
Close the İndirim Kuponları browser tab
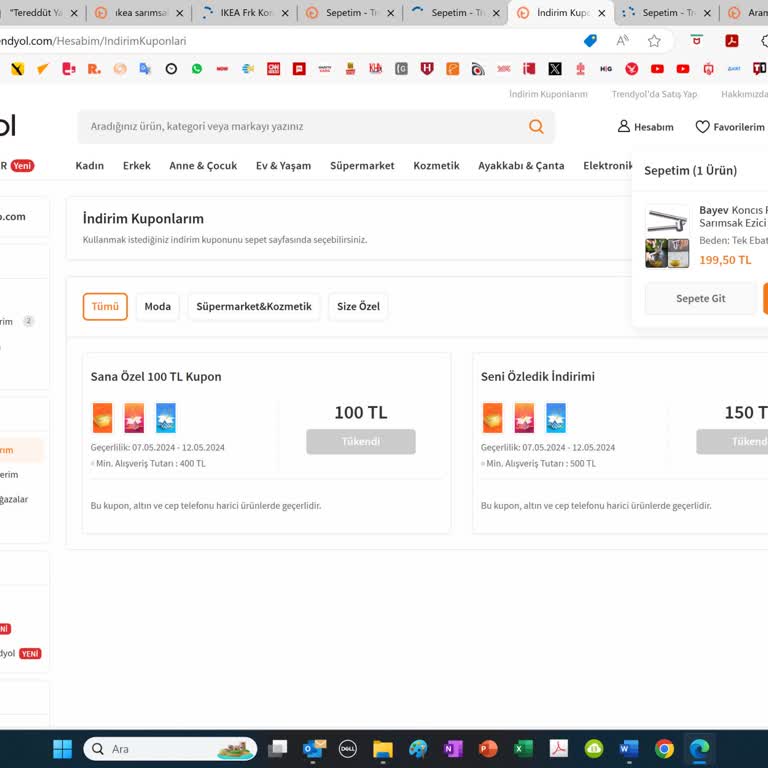coord(601,13)
